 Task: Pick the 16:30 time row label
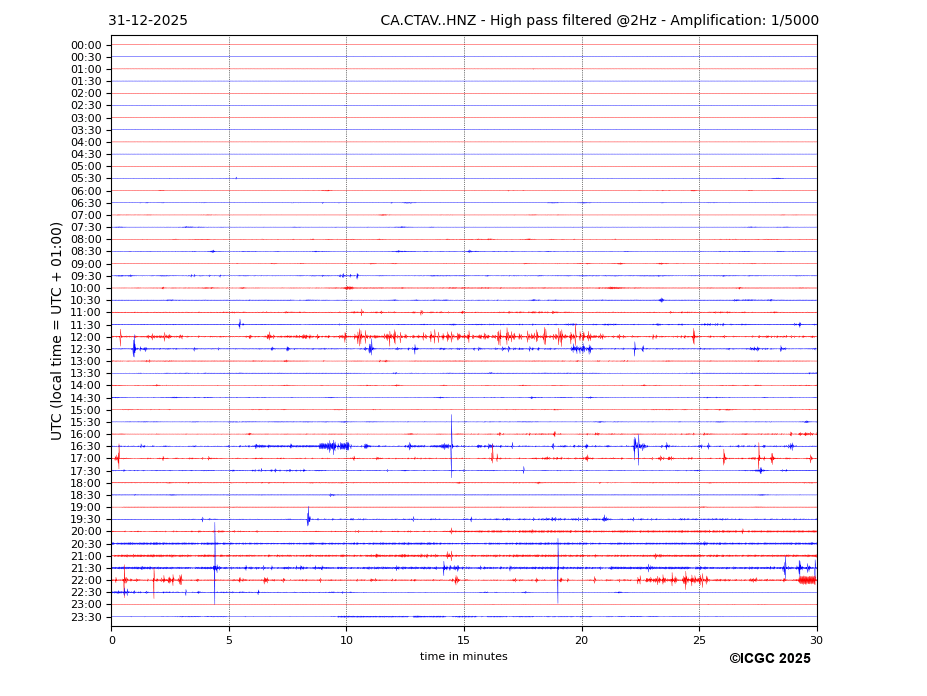coord(86,447)
